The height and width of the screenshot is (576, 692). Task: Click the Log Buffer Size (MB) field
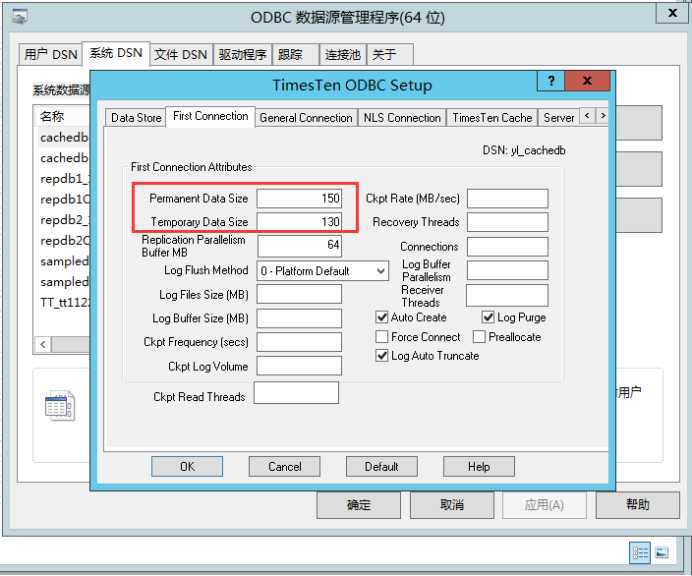click(299, 318)
